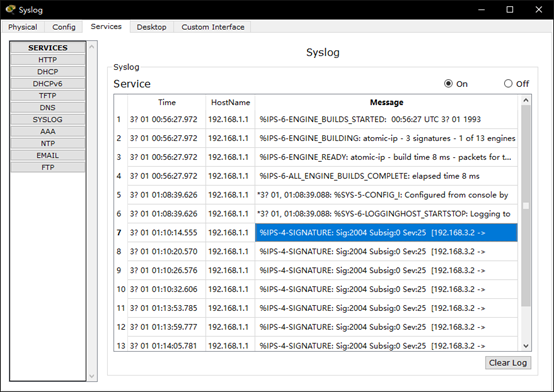The image size is (554, 392).
Task: Switch to the Config tab
Action: click(x=64, y=27)
